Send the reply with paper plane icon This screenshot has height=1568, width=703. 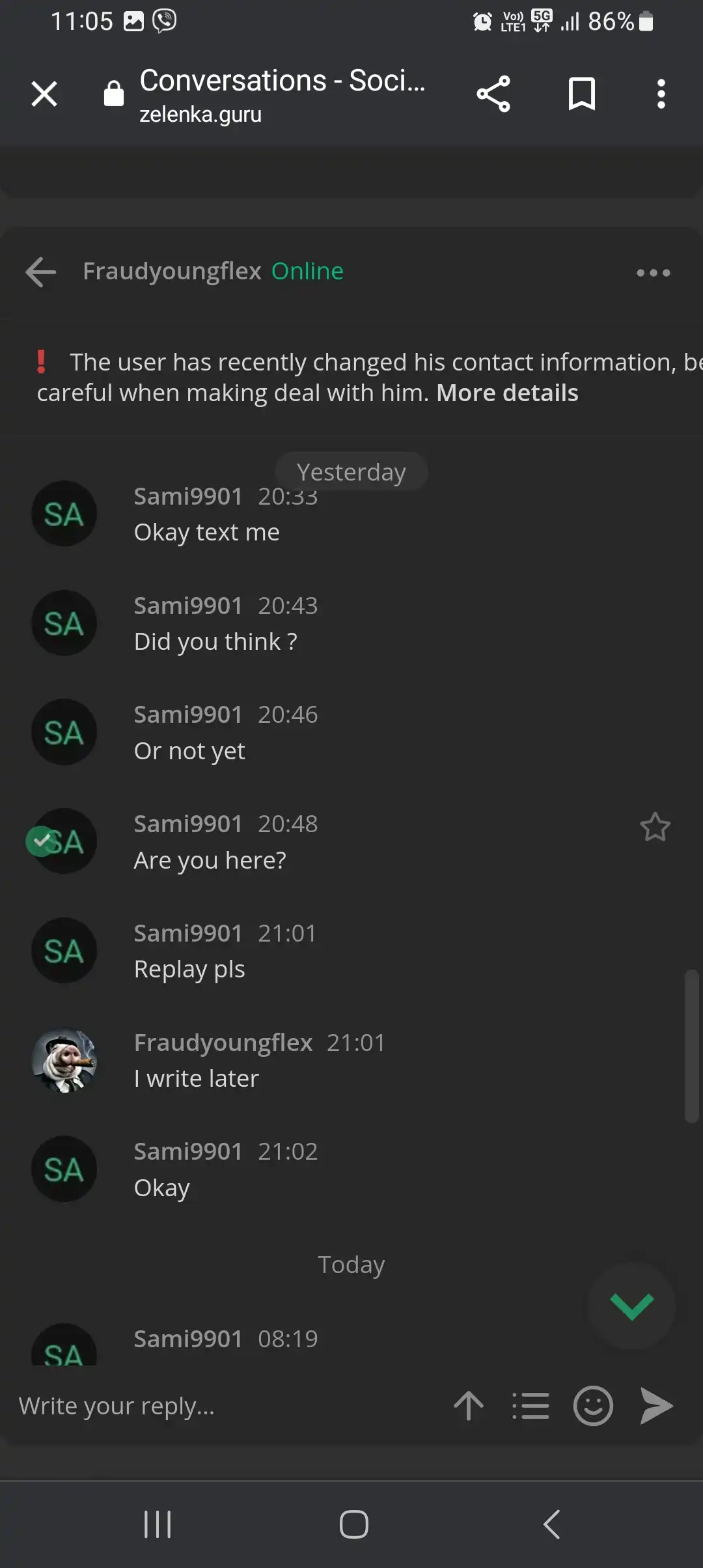(656, 1406)
